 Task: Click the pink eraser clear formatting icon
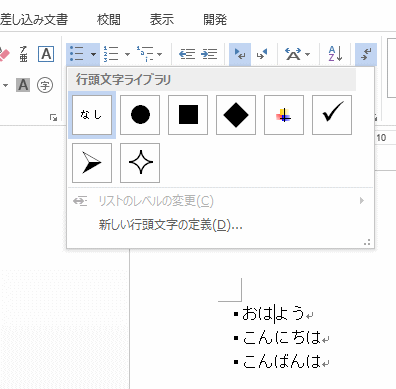click(5, 54)
